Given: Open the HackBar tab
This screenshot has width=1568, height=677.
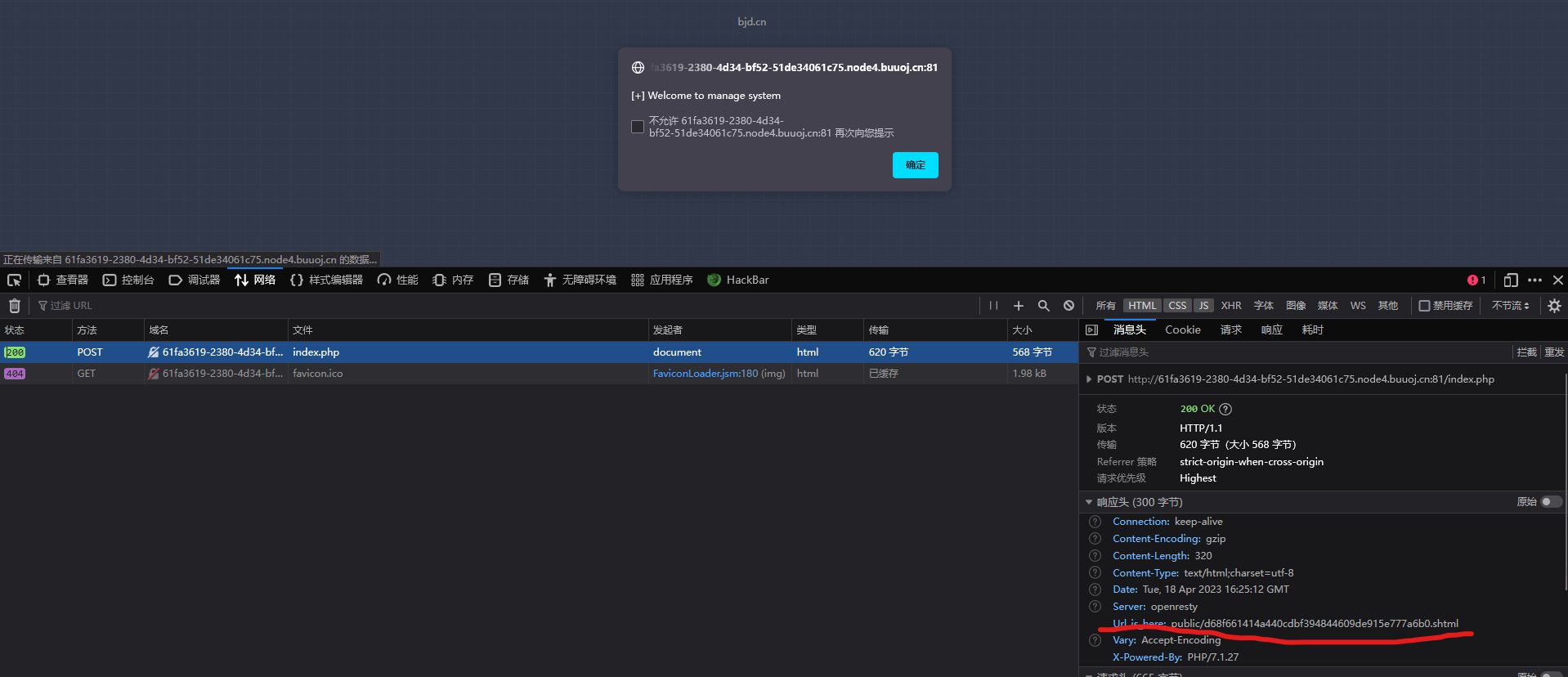Looking at the screenshot, I should click(738, 280).
